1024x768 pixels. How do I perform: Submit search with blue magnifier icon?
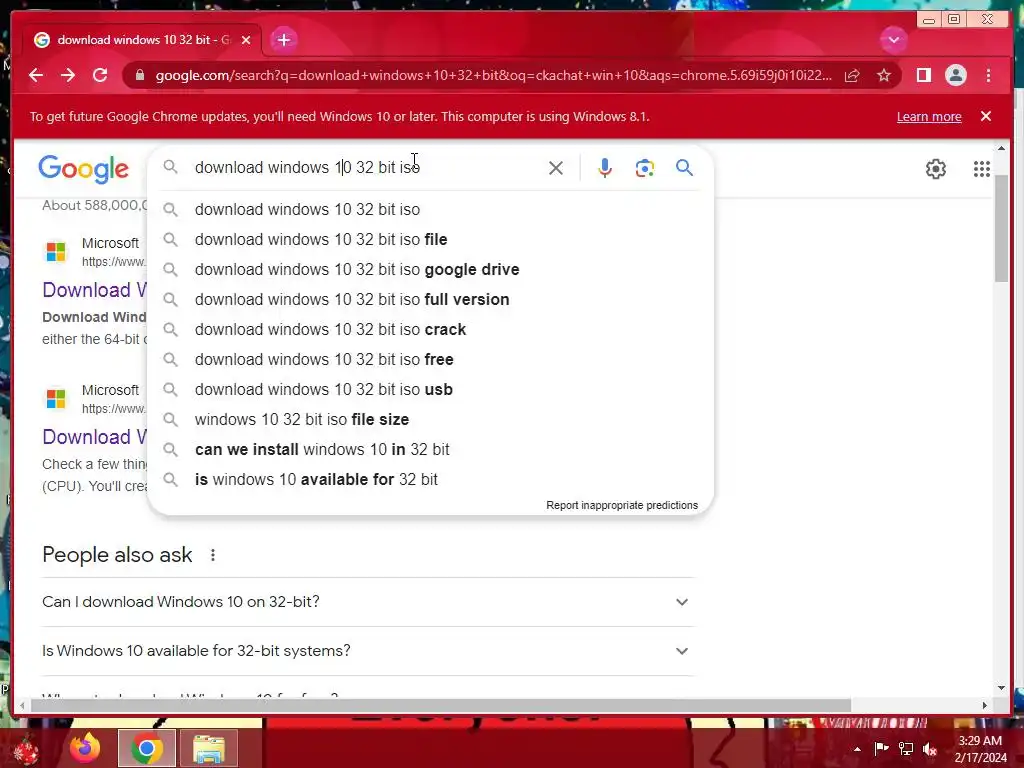click(684, 168)
